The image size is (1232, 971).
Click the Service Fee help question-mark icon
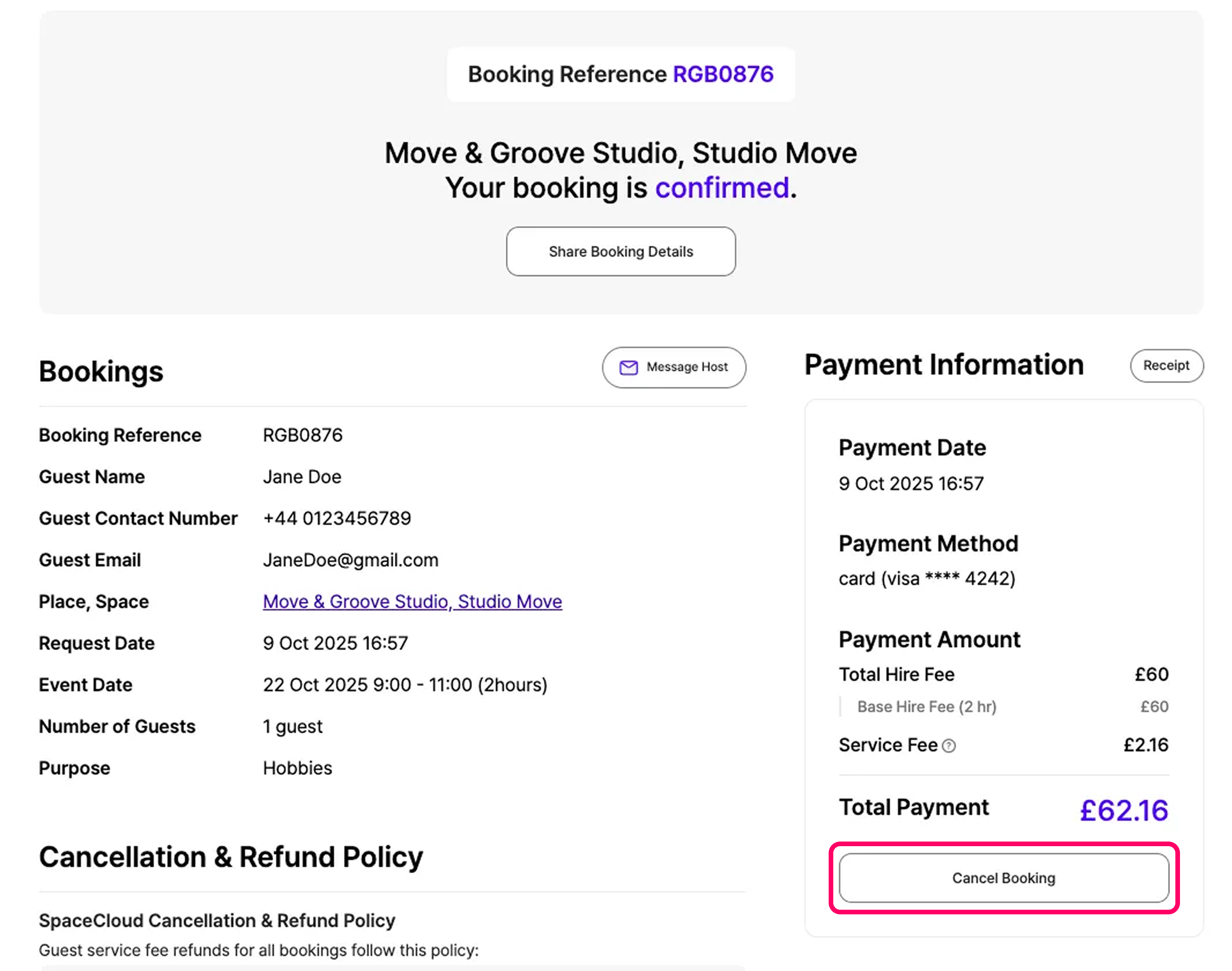pyautogui.click(x=948, y=745)
